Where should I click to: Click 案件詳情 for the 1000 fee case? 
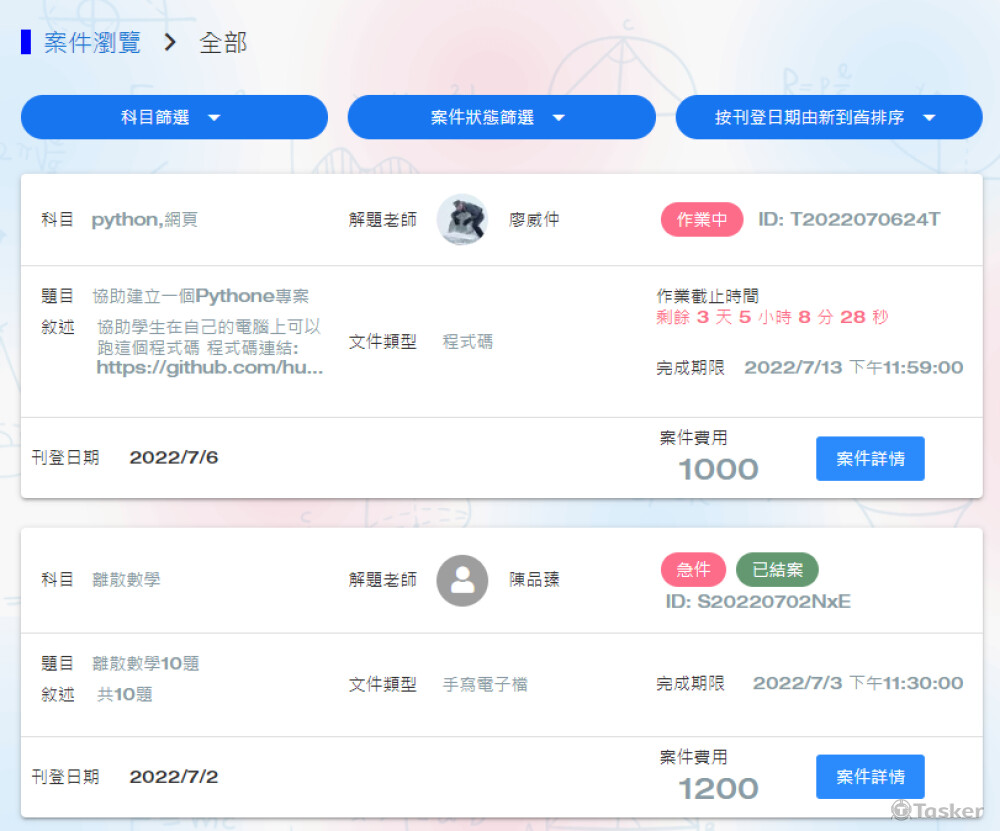click(870, 459)
